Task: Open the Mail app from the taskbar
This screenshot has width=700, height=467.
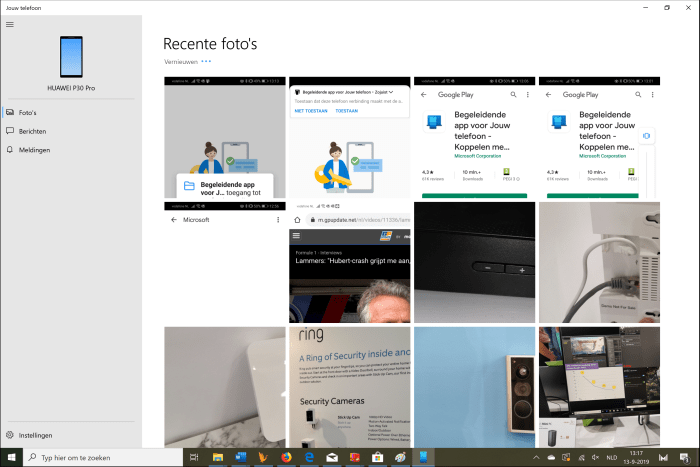Action: 332,458
